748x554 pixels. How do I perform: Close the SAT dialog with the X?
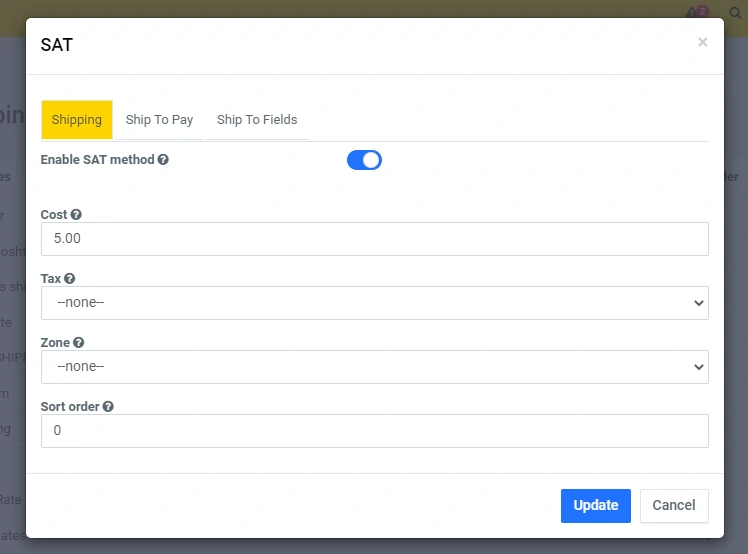click(702, 42)
